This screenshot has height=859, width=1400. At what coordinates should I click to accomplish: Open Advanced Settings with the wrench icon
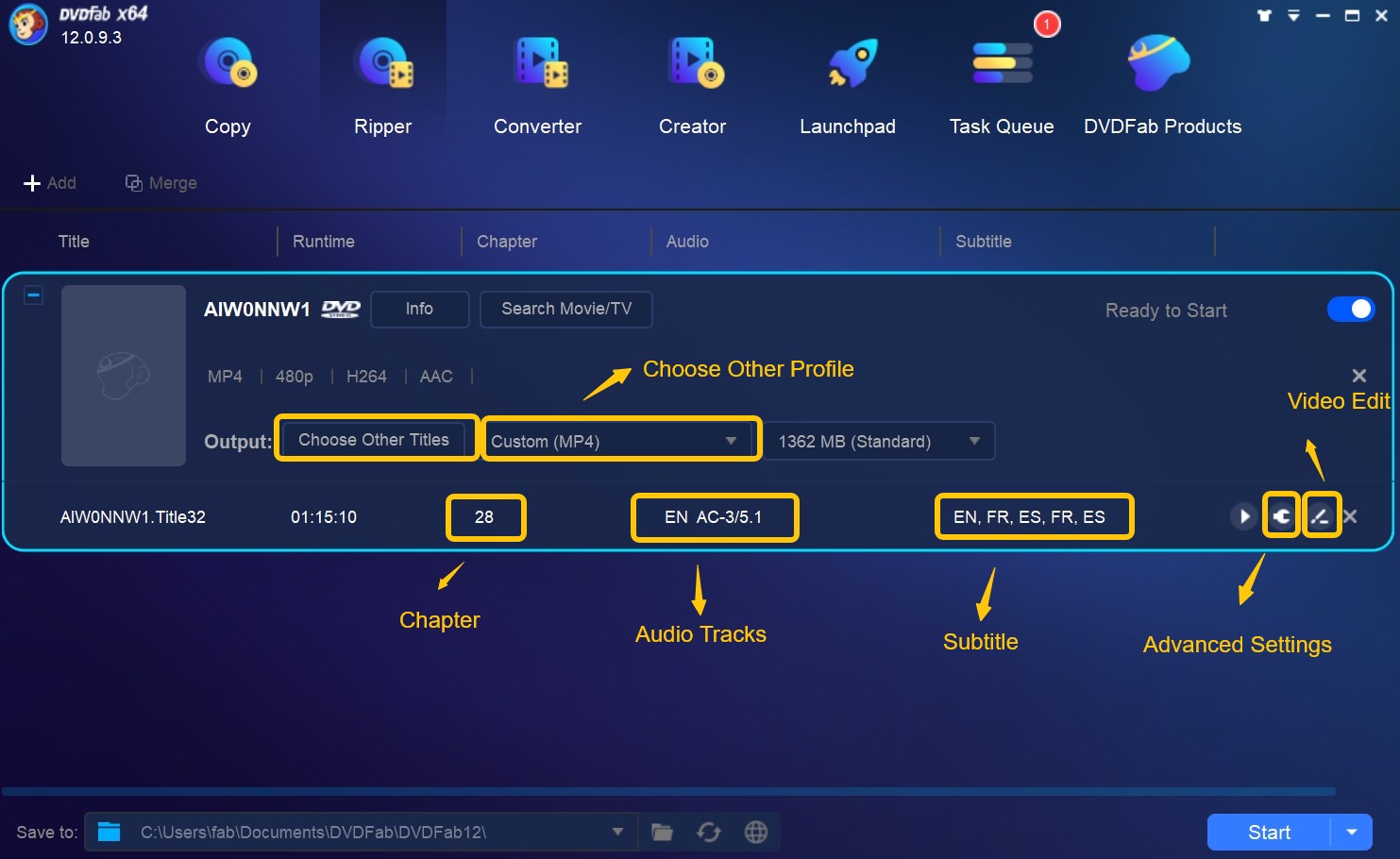pyautogui.click(x=1281, y=515)
